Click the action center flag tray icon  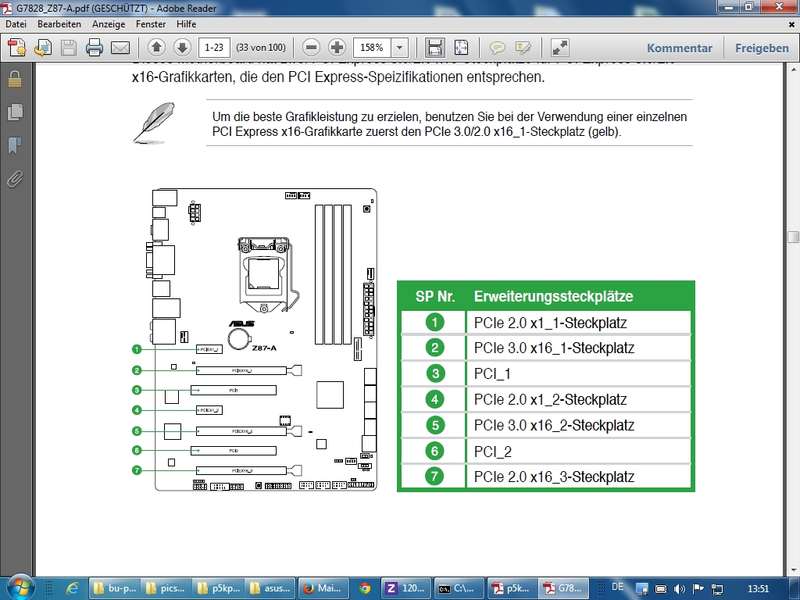[x=698, y=589]
